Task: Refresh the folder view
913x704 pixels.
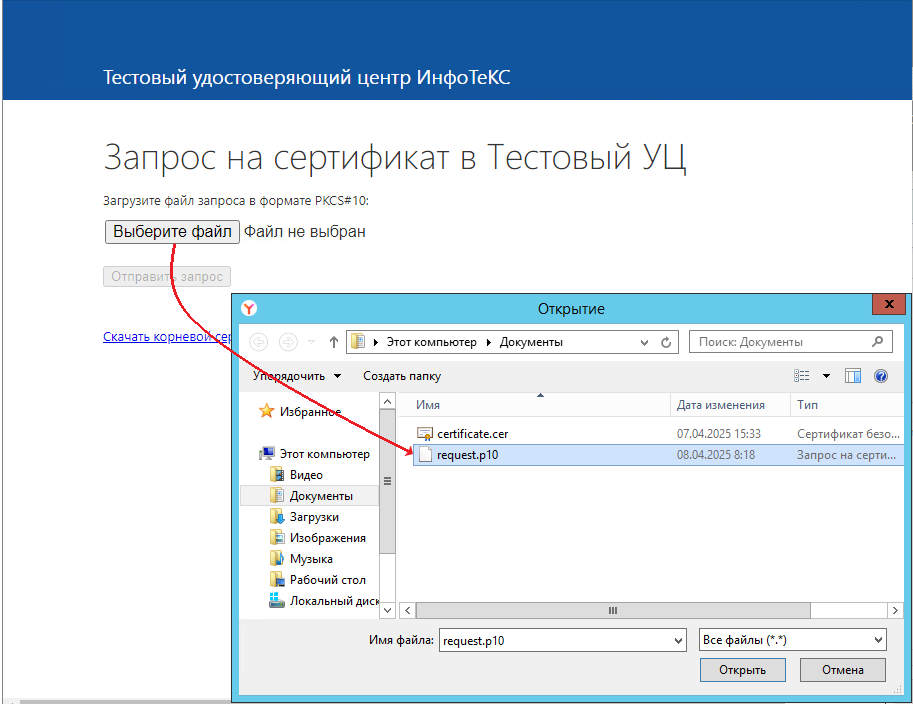Action: pyautogui.click(x=666, y=342)
